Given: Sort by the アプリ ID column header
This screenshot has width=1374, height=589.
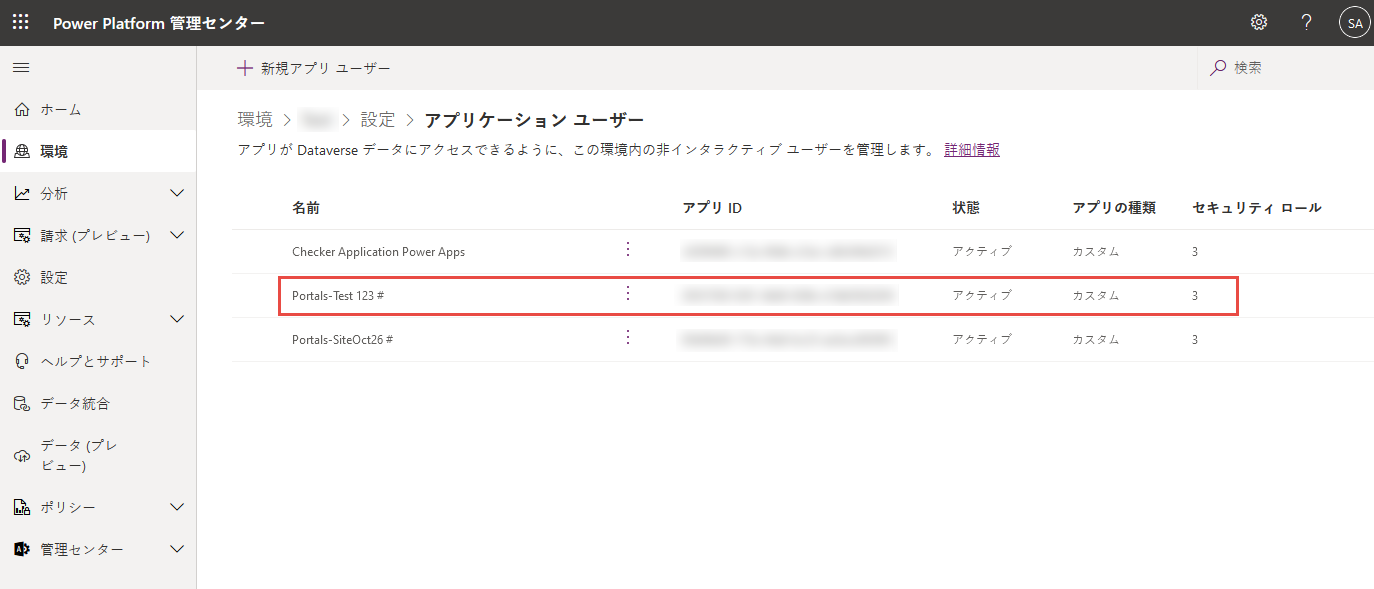Looking at the screenshot, I should (712, 208).
